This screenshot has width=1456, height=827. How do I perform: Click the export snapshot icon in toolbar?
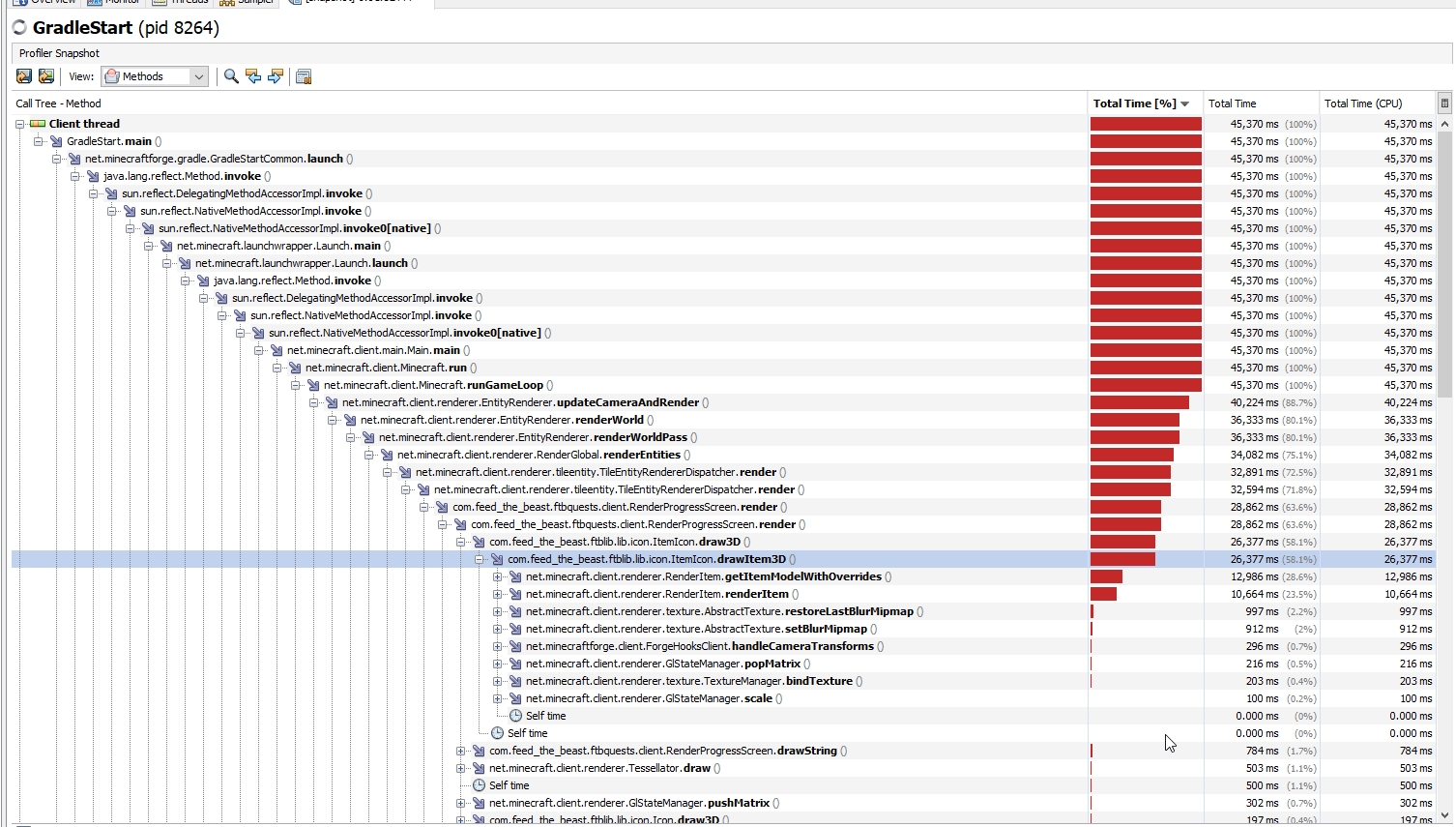coord(24,76)
